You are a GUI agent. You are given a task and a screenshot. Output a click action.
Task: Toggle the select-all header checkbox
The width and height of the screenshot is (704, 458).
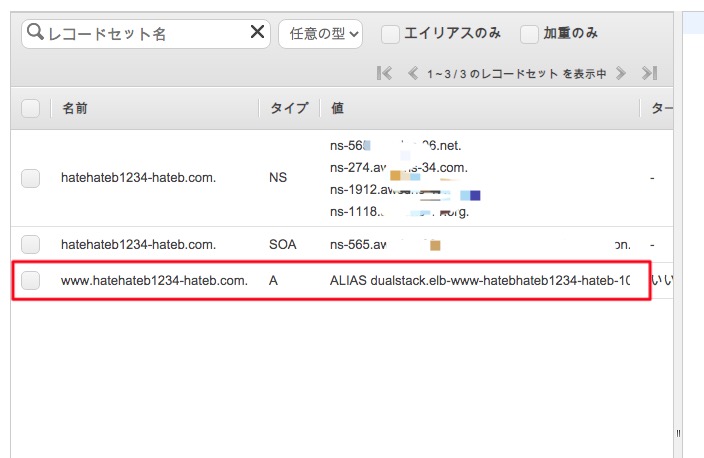pyautogui.click(x=31, y=108)
